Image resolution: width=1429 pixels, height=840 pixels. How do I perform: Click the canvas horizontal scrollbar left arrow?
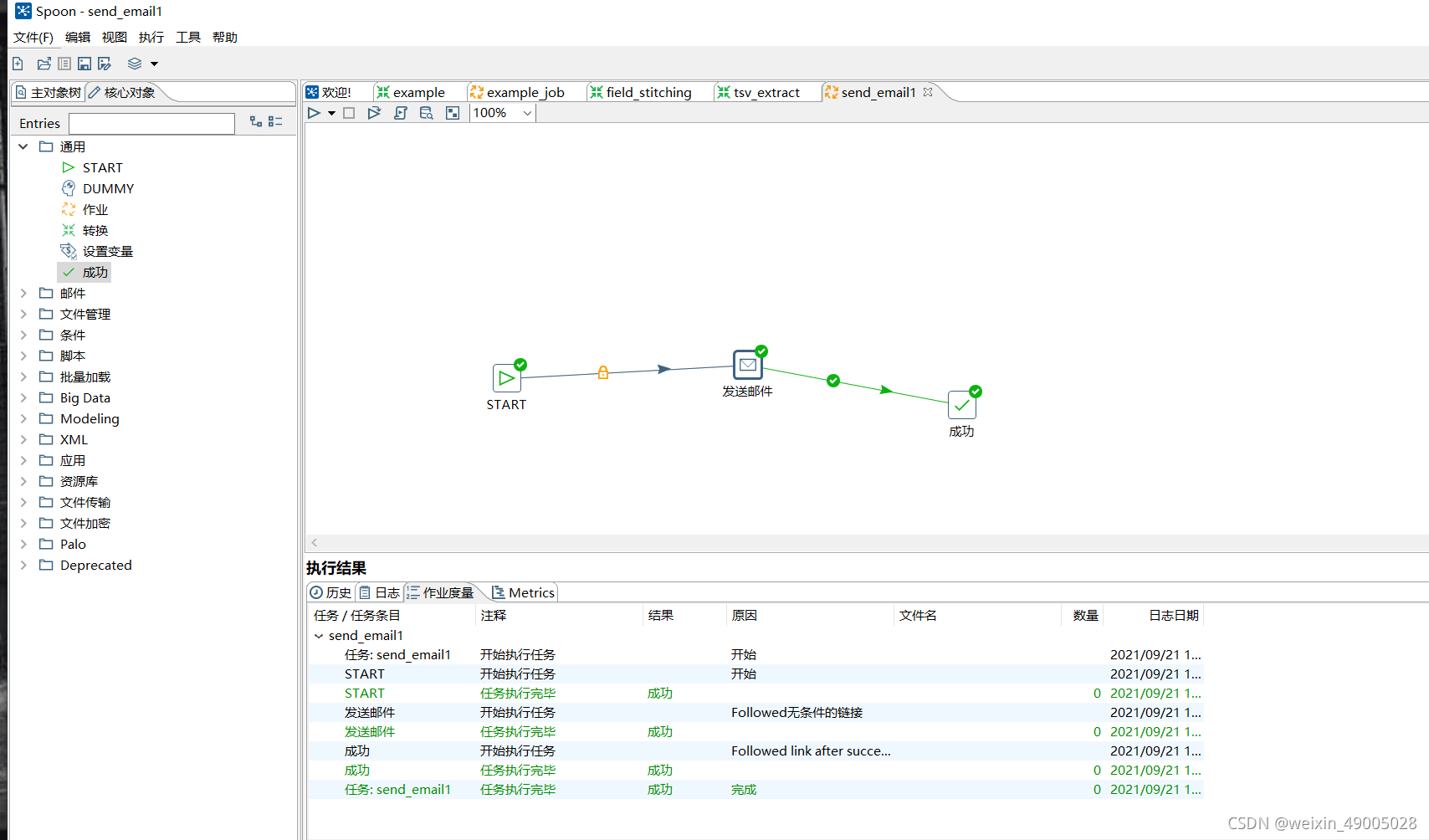[x=315, y=543]
